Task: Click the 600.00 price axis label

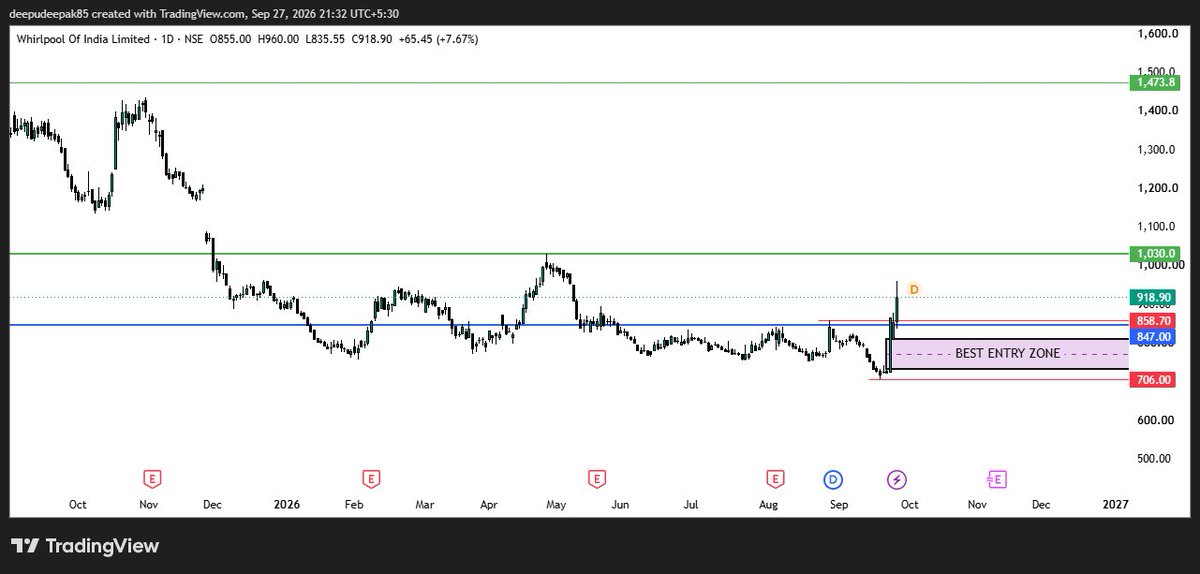Action: tap(1155, 420)
